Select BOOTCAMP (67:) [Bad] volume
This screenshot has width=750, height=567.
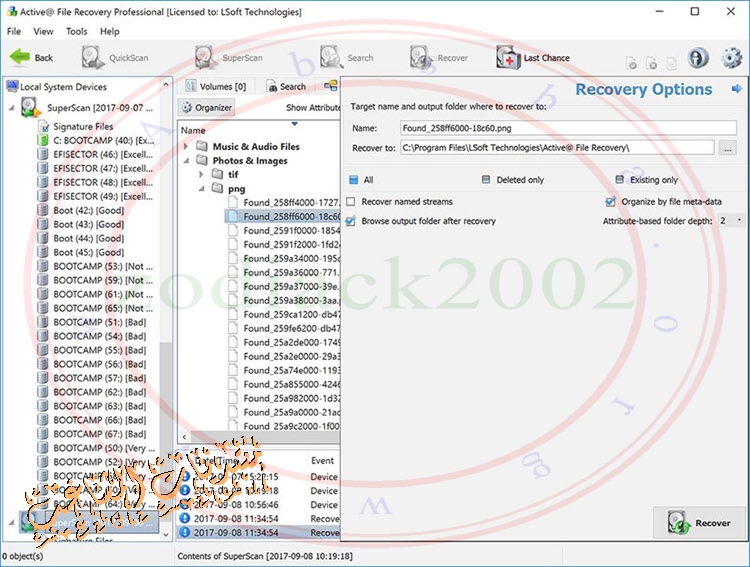click(92, 434)
